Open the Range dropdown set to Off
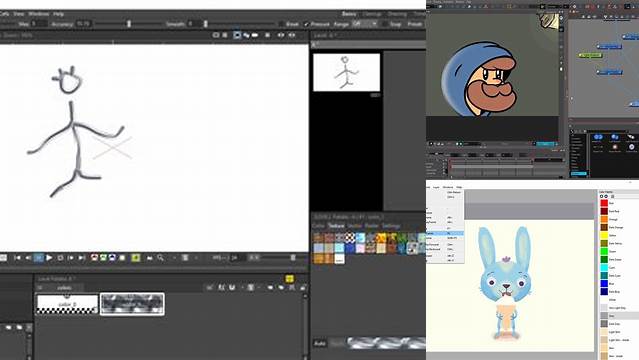This screenshot has height=360, width=639. point(365,24)
